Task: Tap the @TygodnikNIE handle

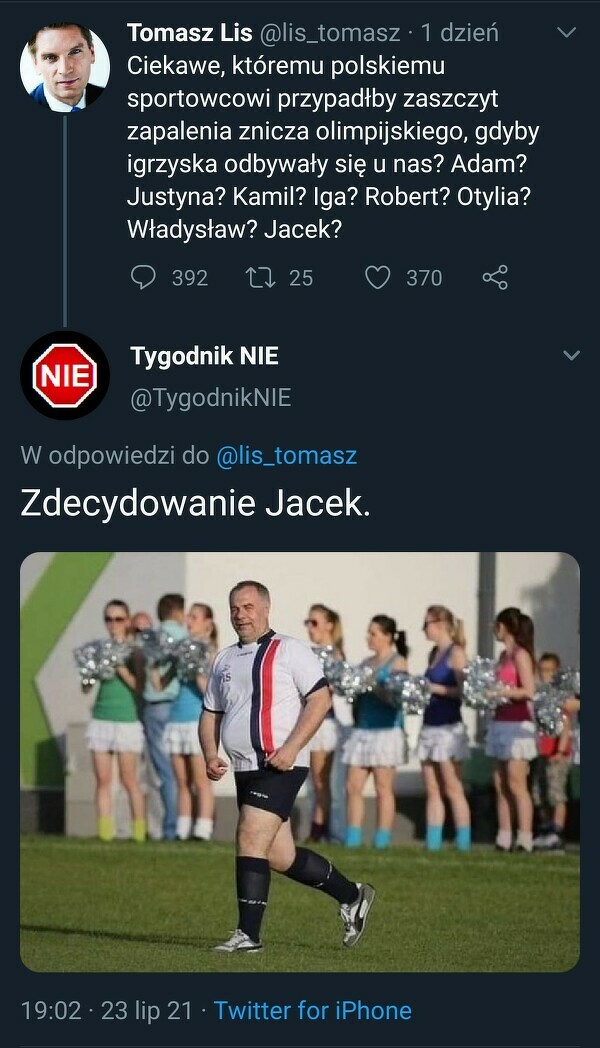Action: pyautogui.click(x=210, y=398)
